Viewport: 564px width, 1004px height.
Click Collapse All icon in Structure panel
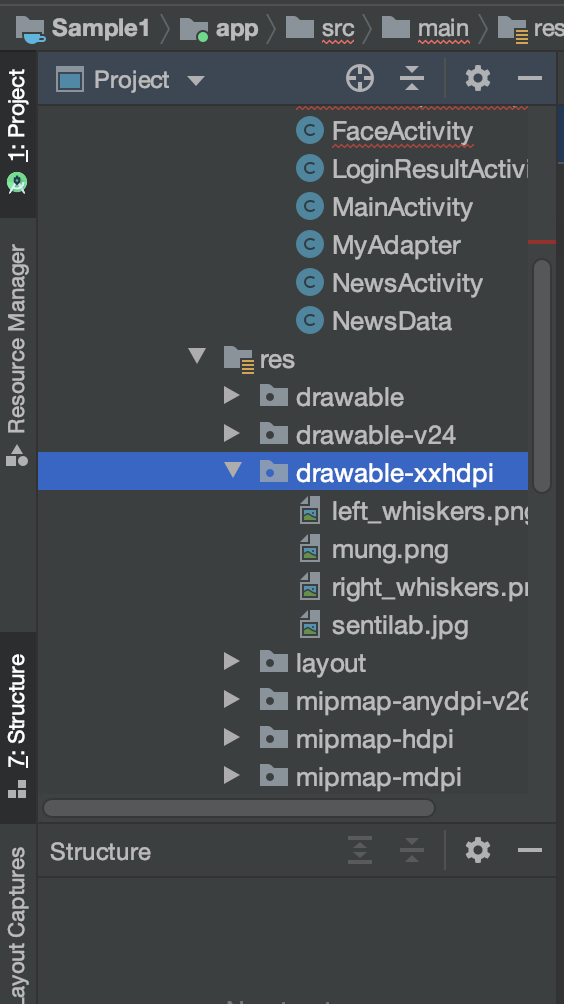[412, 850]
